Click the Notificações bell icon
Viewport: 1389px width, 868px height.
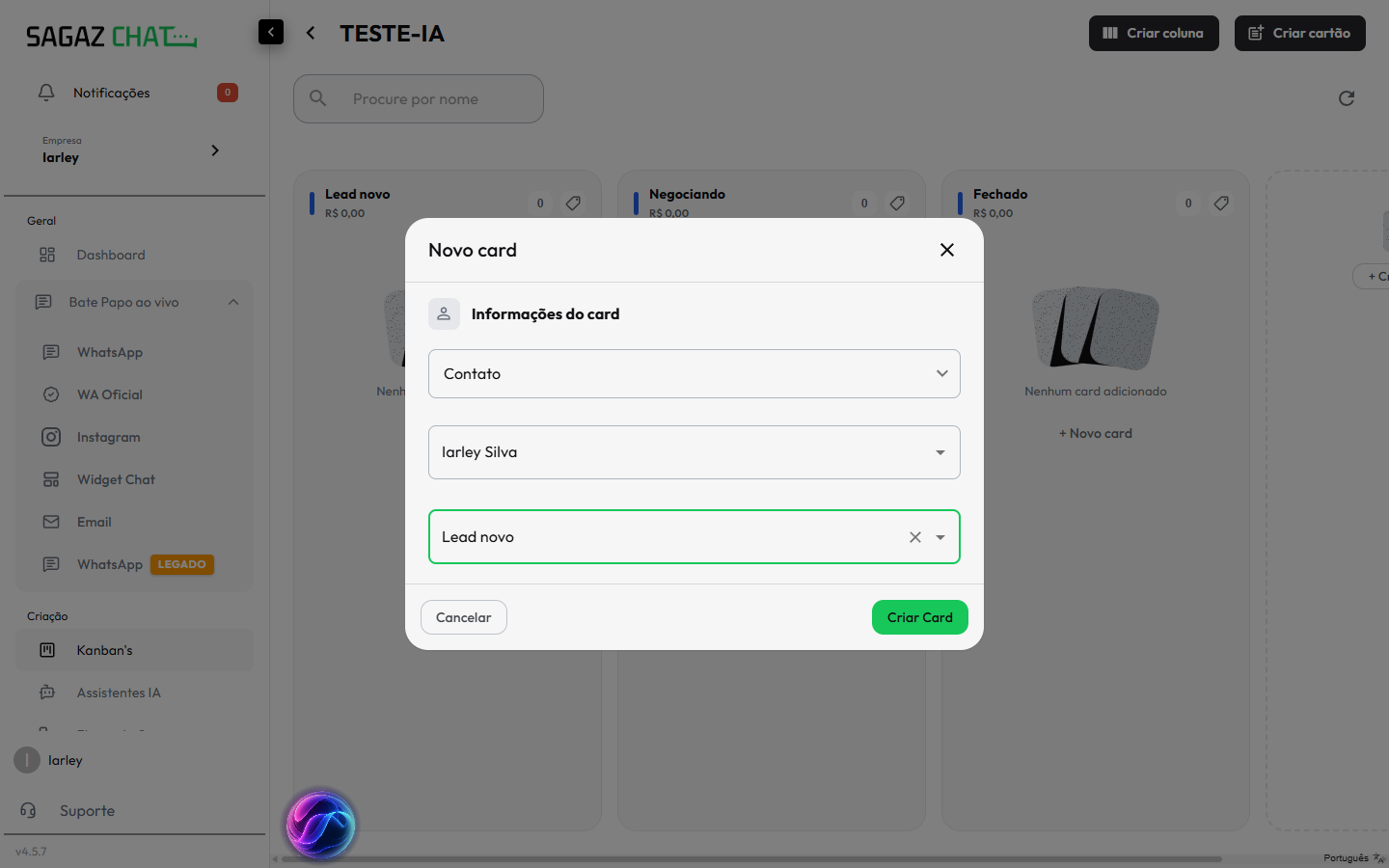tap(46, 93)
